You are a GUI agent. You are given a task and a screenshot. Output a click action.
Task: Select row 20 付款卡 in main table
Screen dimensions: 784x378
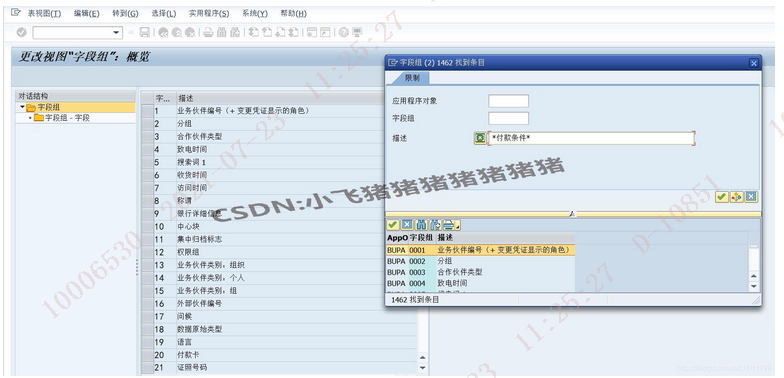coord(279,355)
